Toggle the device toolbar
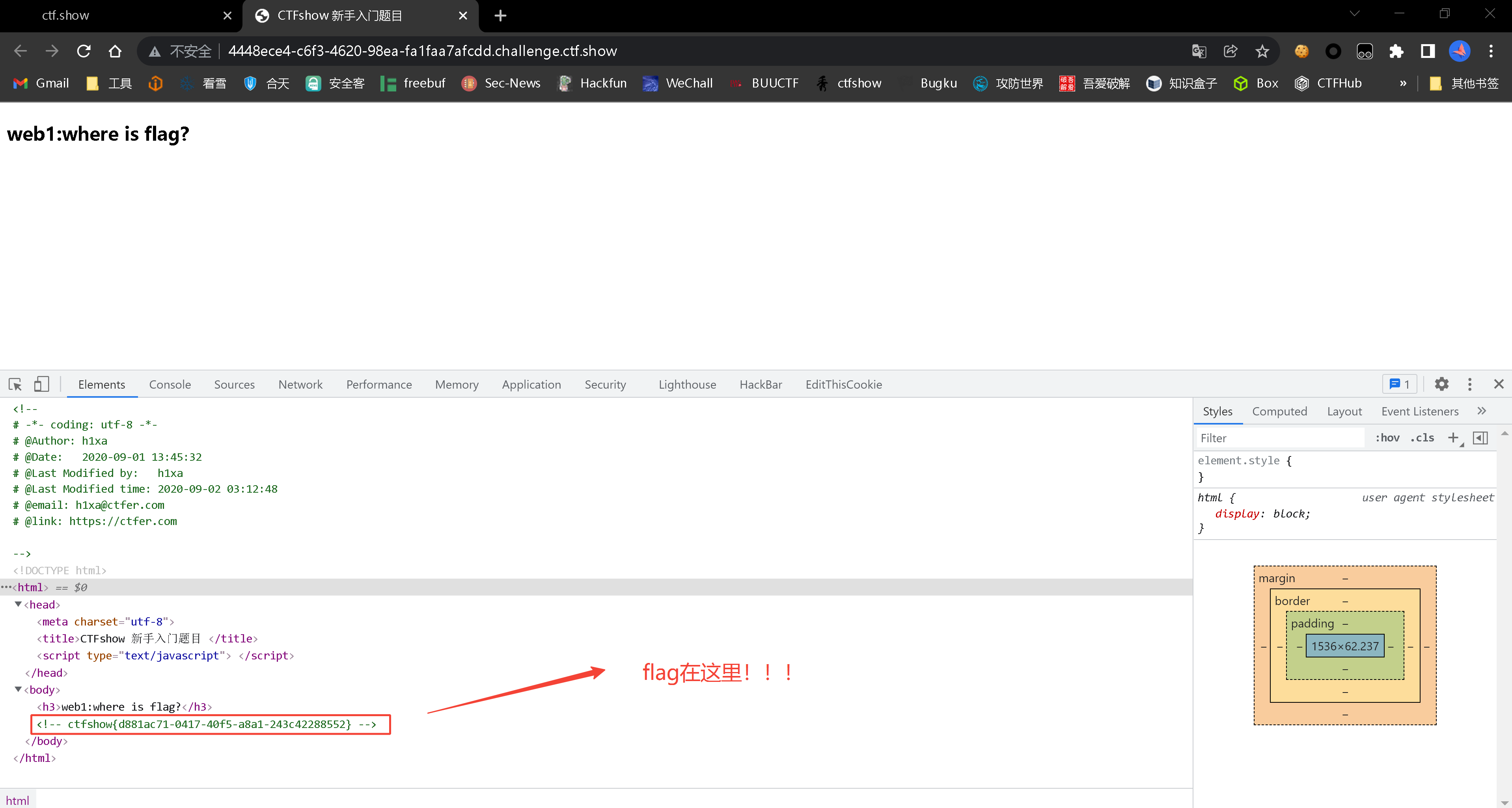Image resolution: width=1512 pixels, height=808 pixels. point(41,384)
